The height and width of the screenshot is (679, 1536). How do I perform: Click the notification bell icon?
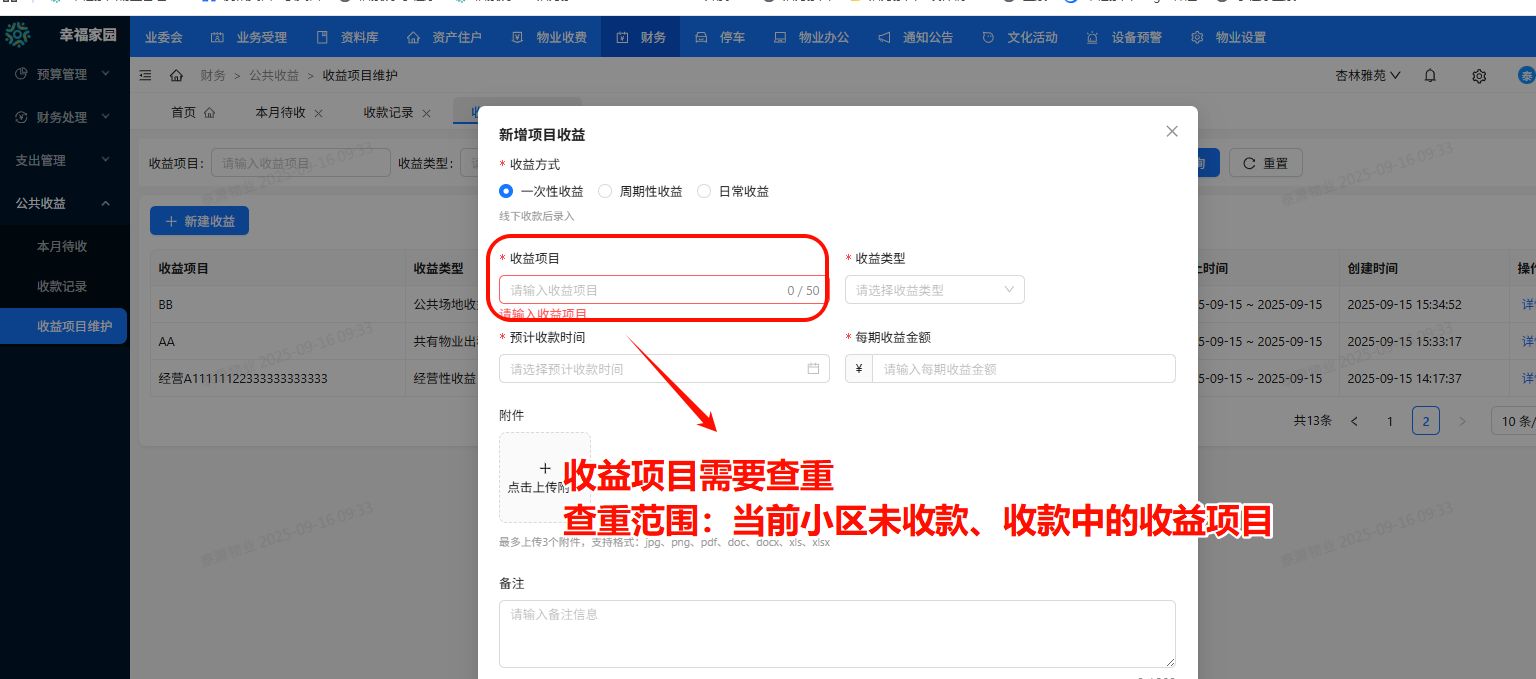click(x=1430, y=75)
